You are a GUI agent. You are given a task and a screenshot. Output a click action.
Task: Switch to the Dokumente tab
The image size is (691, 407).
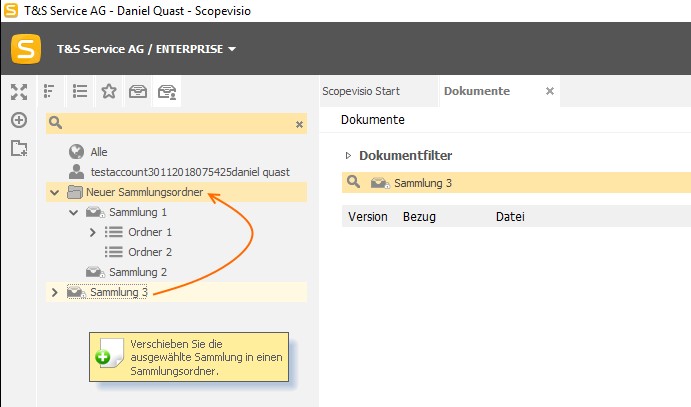point(477,91)
